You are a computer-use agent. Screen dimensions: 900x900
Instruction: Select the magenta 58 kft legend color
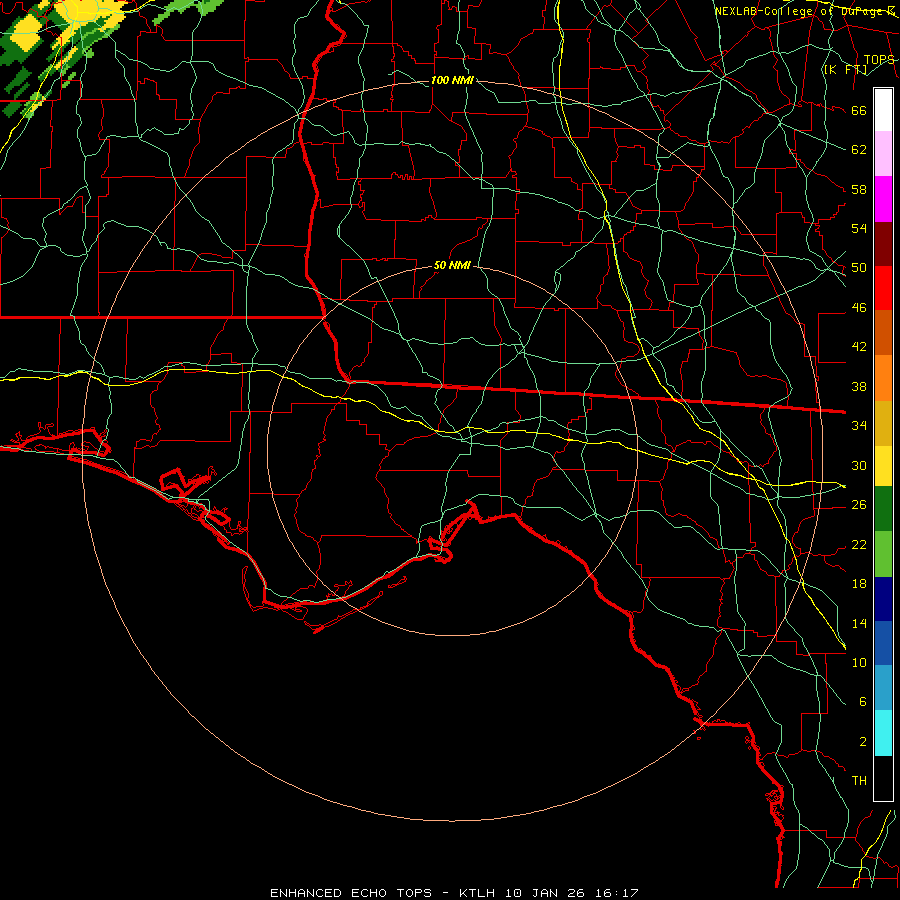[x=883, y=199]
